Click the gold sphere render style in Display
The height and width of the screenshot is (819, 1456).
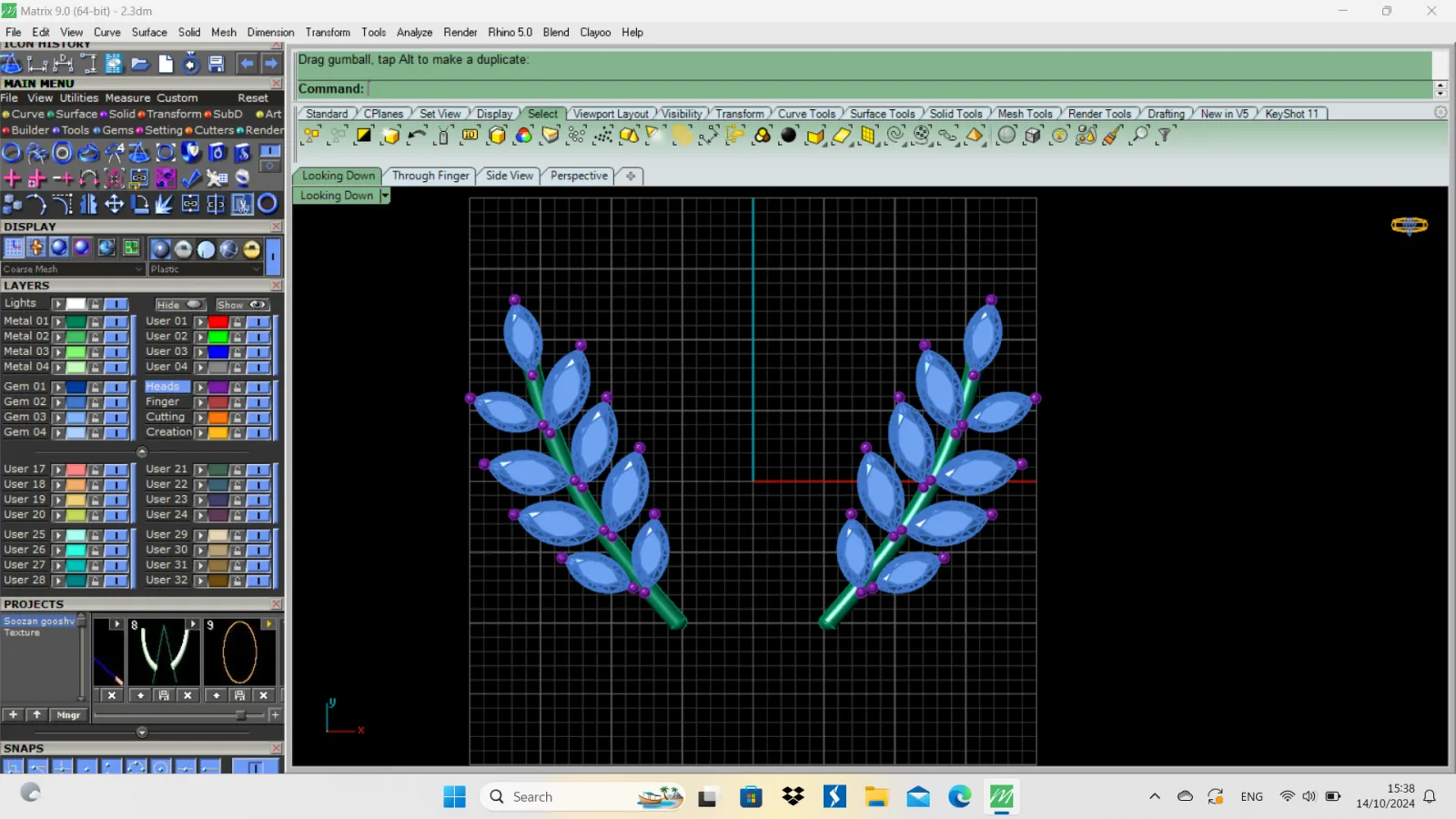(252, 248)
